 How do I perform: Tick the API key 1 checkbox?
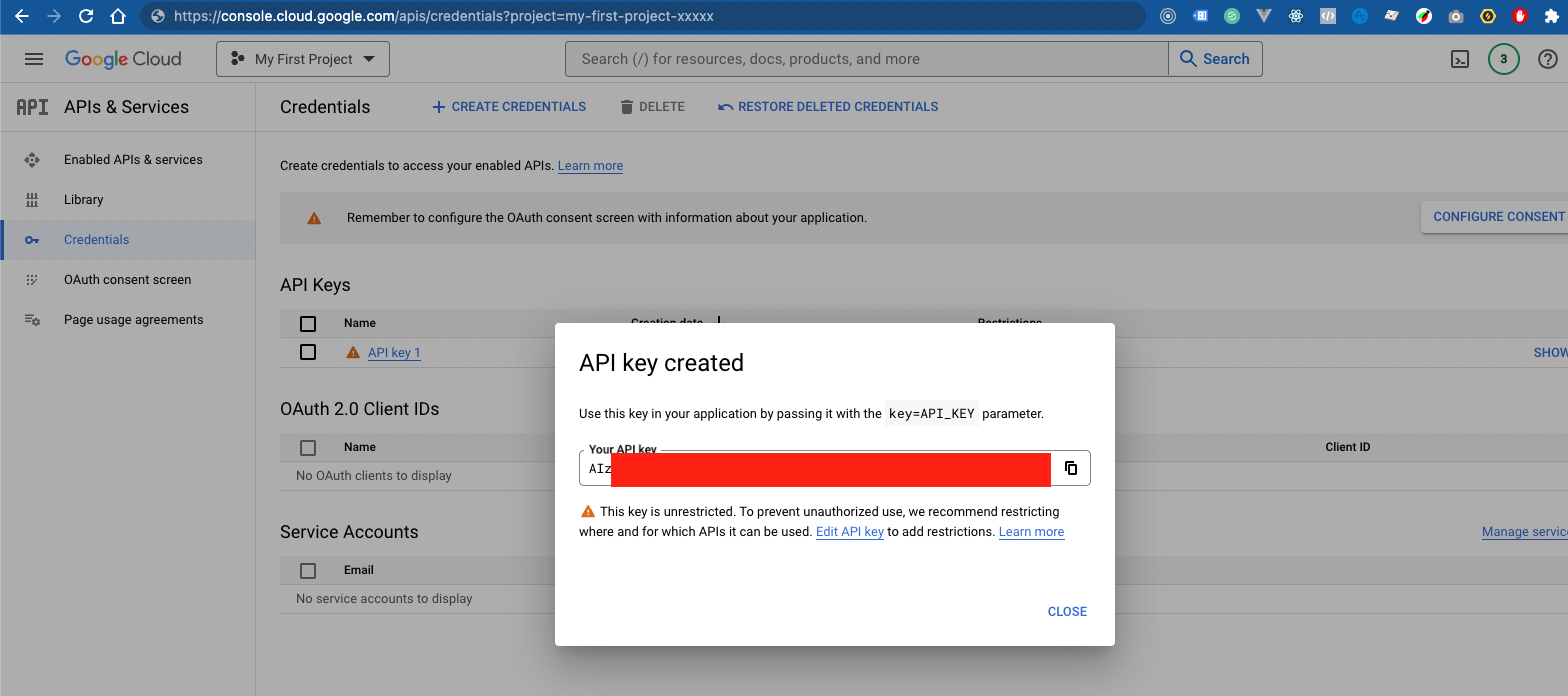click(308, 352)
